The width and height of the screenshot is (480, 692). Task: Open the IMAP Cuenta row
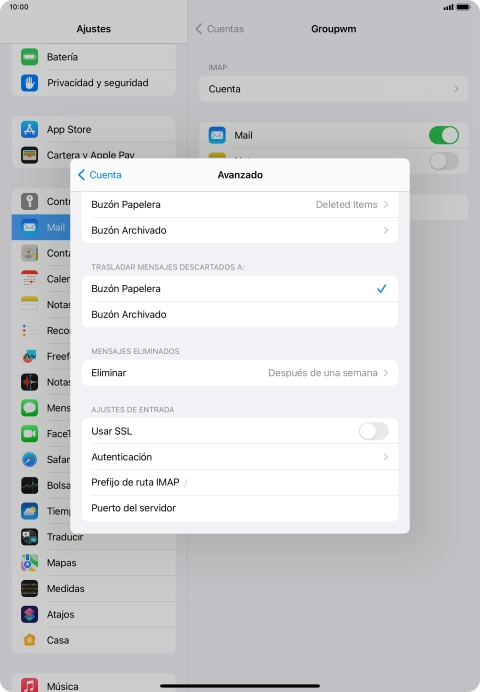click(x=334, y=89)
